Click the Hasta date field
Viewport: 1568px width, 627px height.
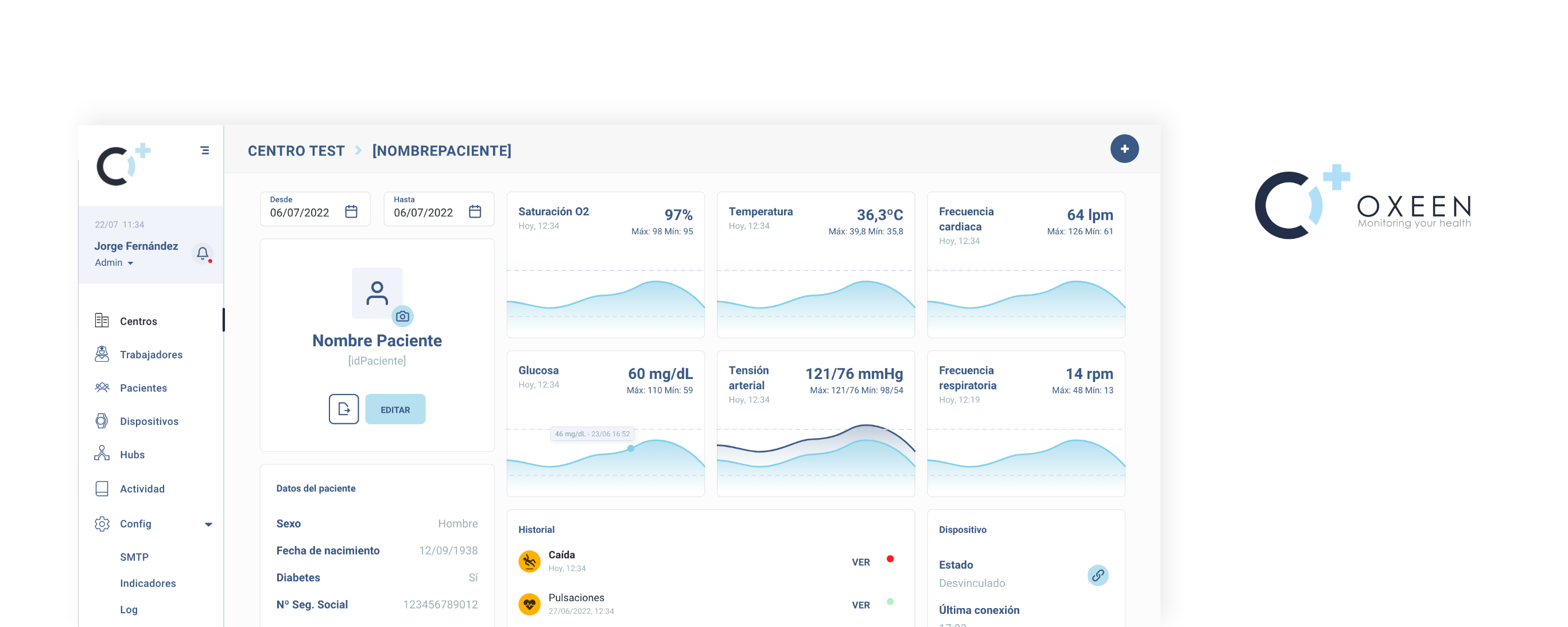coord(438,209)
